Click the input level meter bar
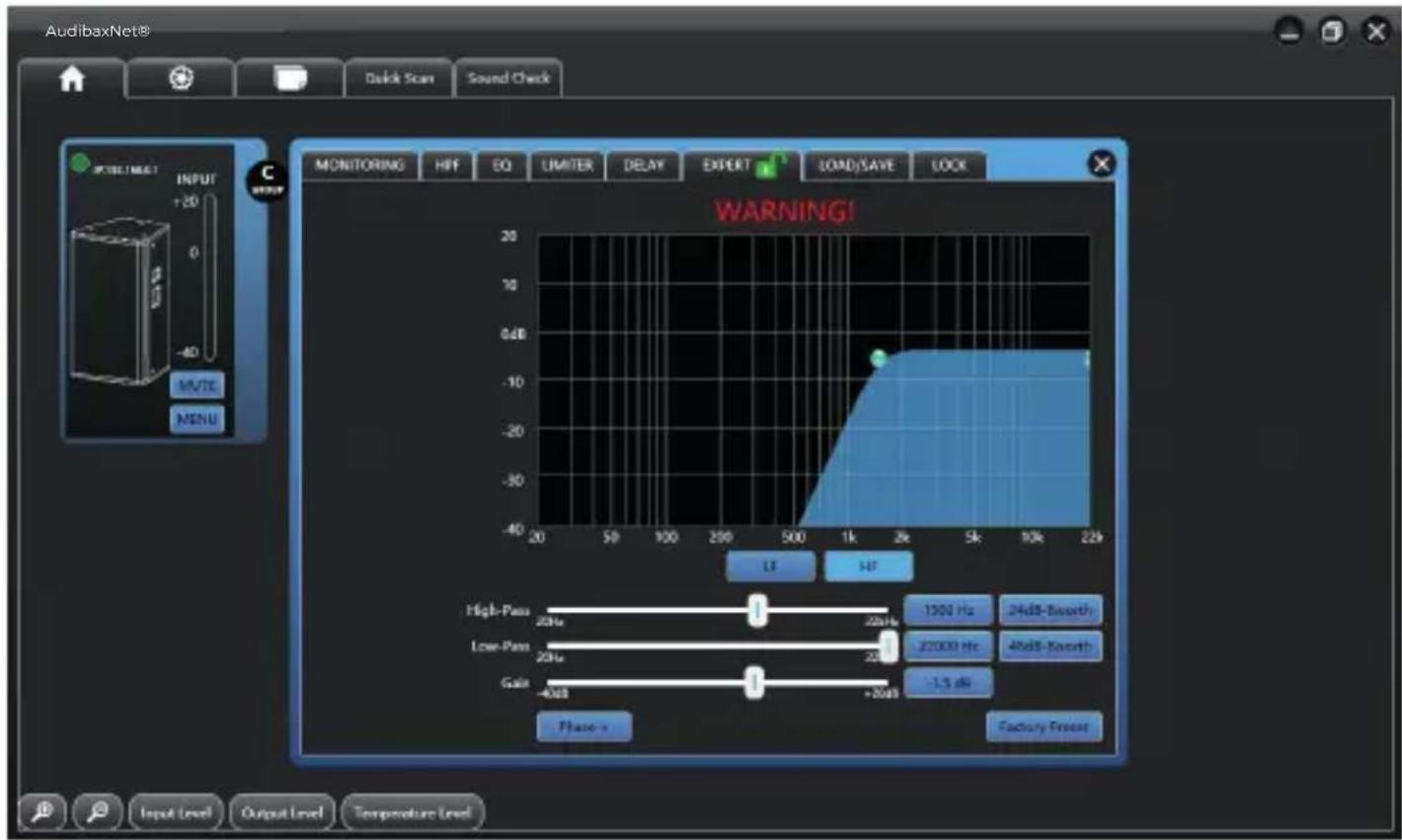 point(209,278)
